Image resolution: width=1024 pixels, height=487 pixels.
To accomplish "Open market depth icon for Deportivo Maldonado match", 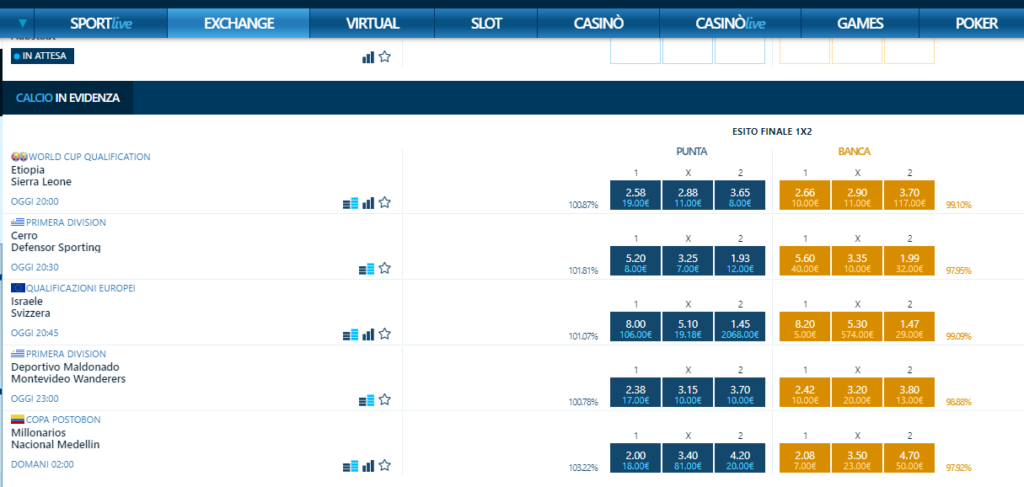I will [x=366, y=401].
